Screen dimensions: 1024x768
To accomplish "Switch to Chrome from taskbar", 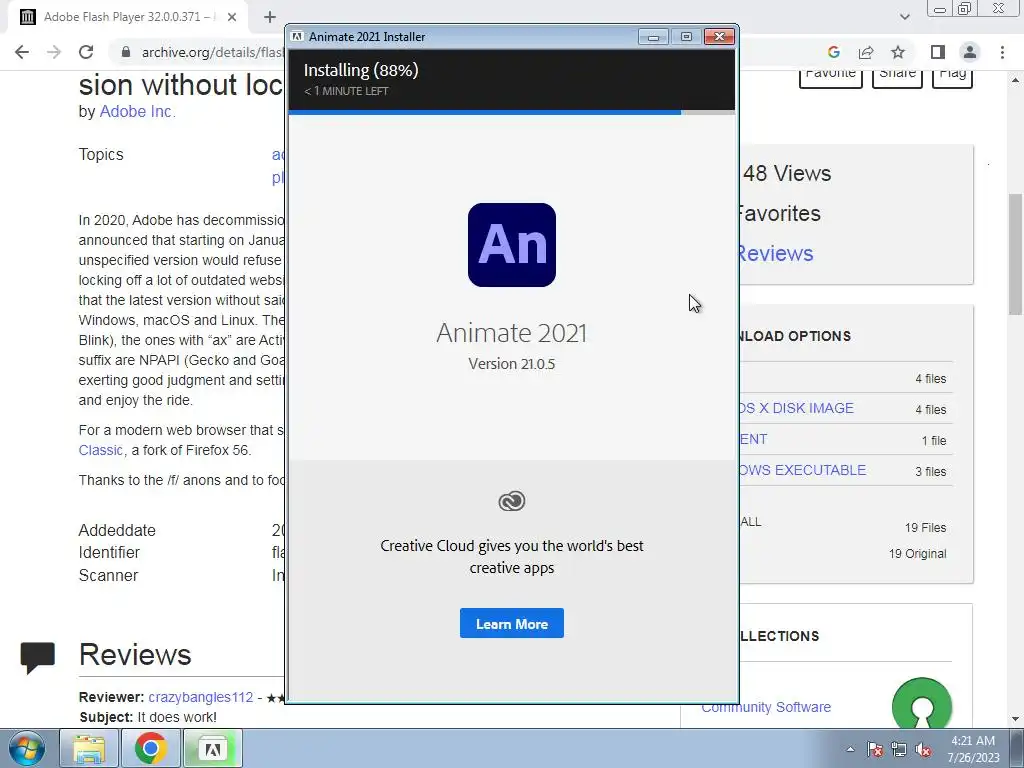I will [150, 748].
